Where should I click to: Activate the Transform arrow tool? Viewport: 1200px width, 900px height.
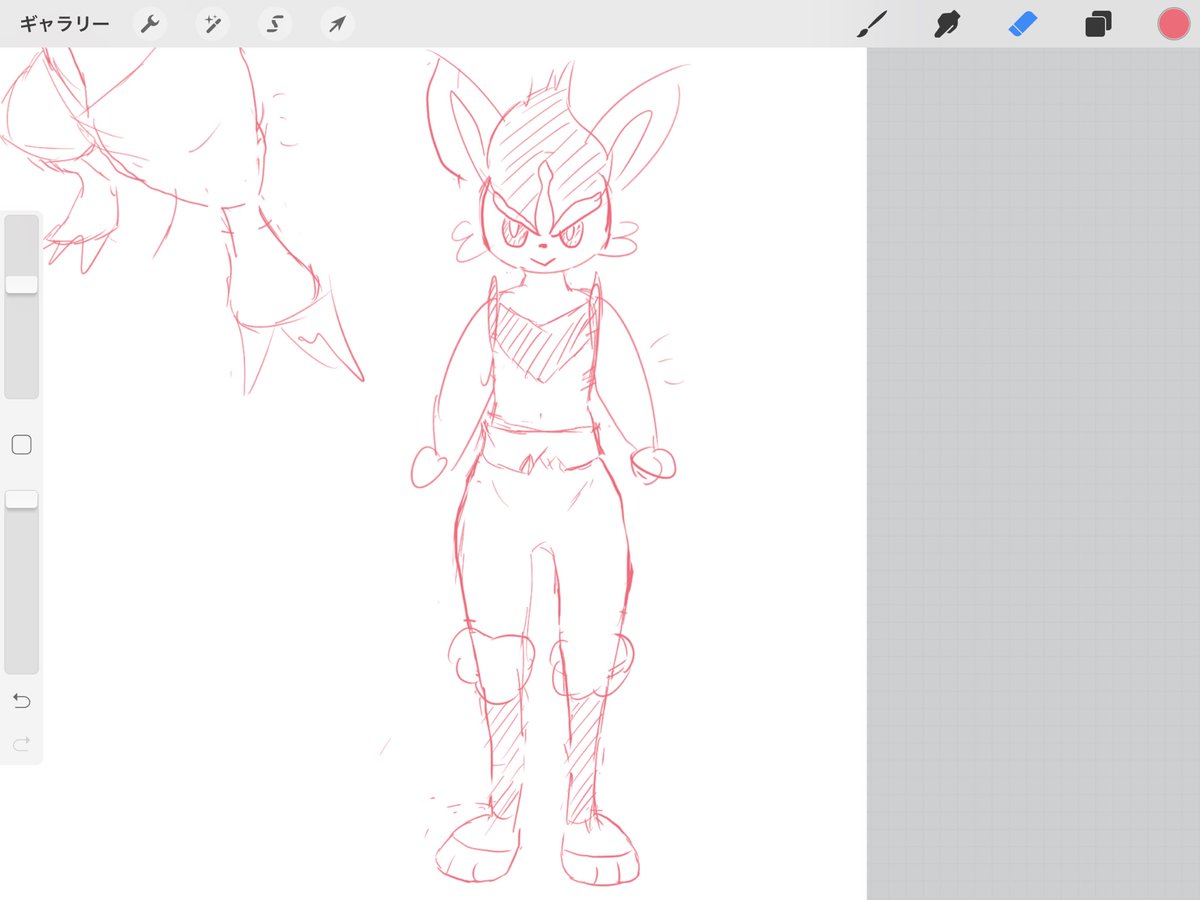point(337,24)
